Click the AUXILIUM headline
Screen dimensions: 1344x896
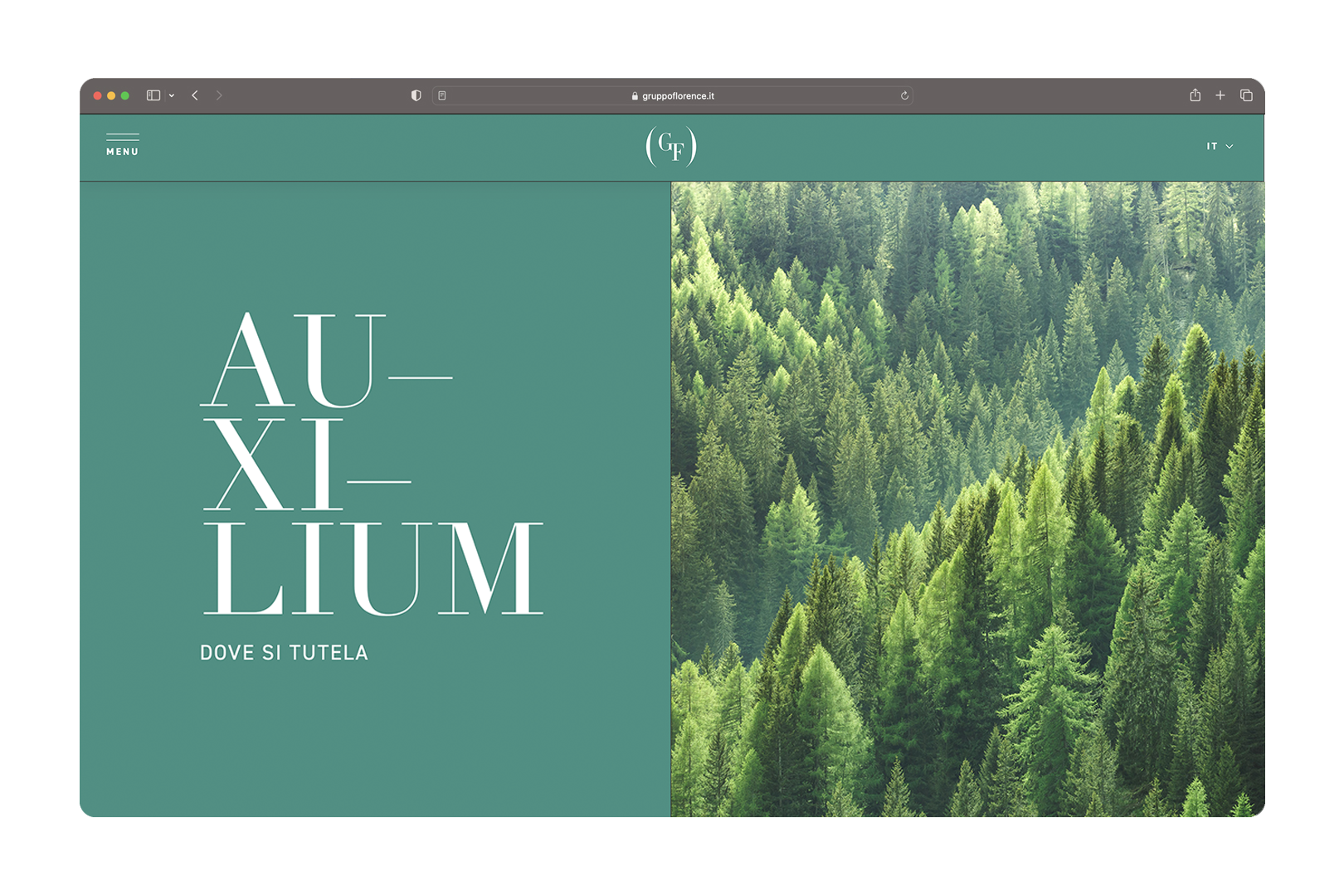point(372,465)
